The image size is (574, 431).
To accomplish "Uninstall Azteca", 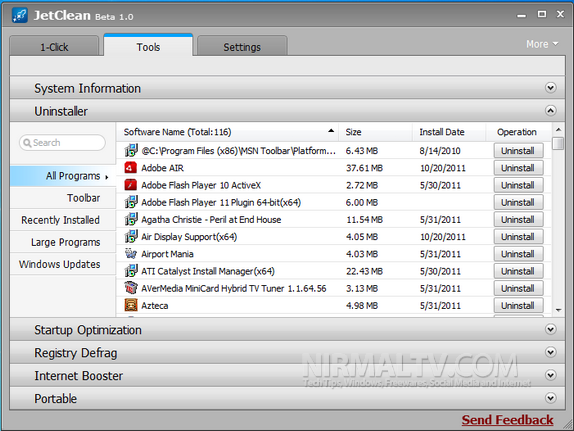I will [x=518, y=305].
